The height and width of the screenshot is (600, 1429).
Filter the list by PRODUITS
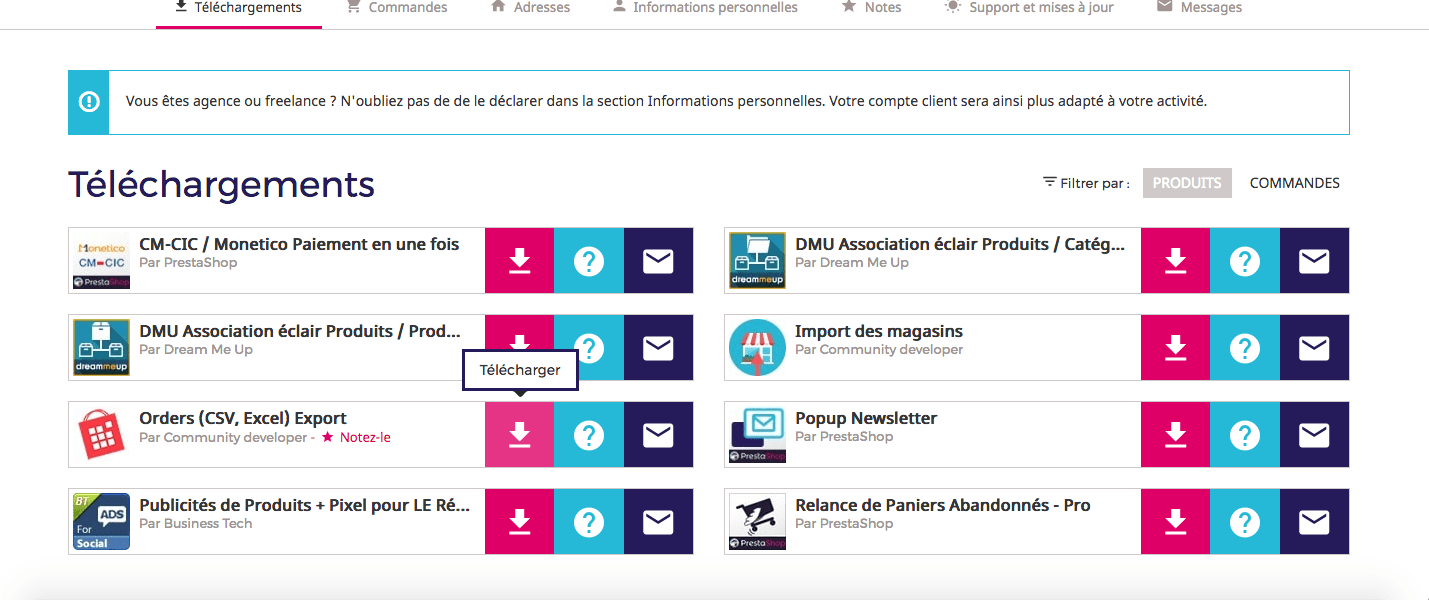tap(1187, 183)
